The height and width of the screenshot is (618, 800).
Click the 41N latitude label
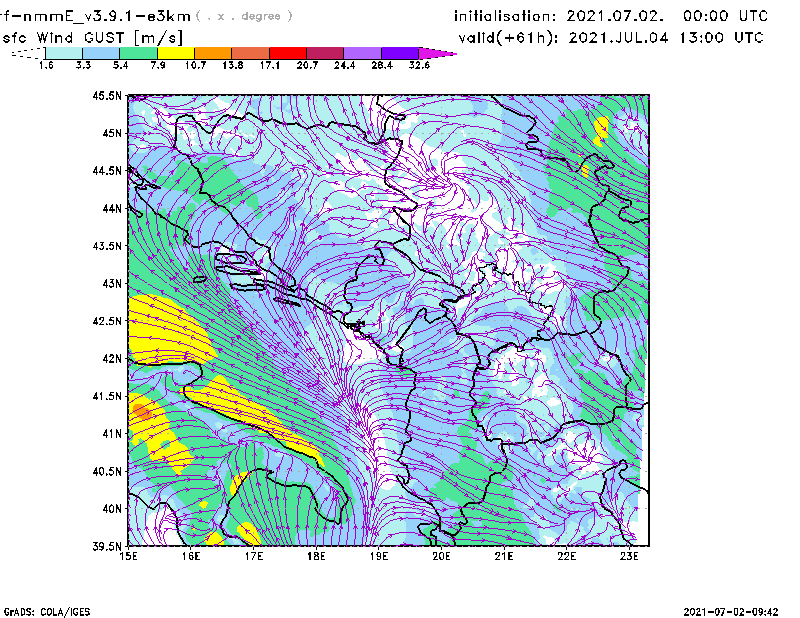112,433
